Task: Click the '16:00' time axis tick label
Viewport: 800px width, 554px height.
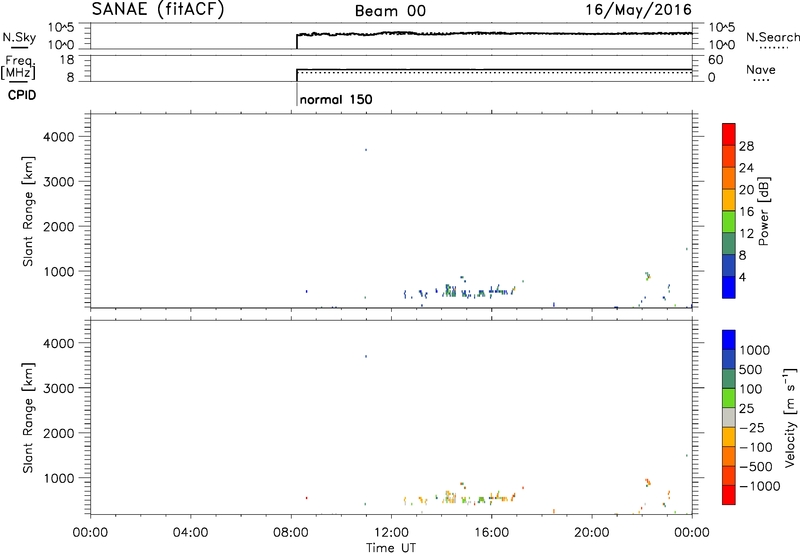Action: pos(491,533)
